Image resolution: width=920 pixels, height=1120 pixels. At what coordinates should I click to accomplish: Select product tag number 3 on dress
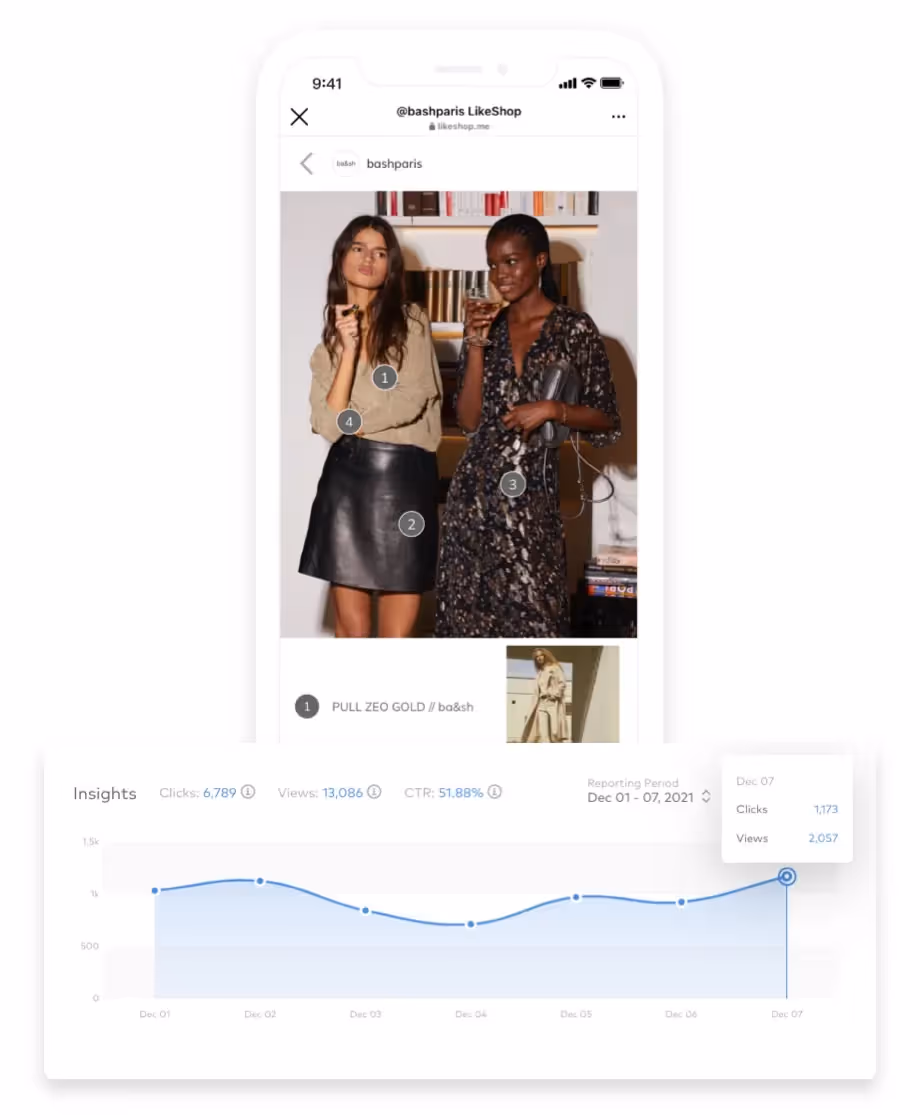pos(512,484)
